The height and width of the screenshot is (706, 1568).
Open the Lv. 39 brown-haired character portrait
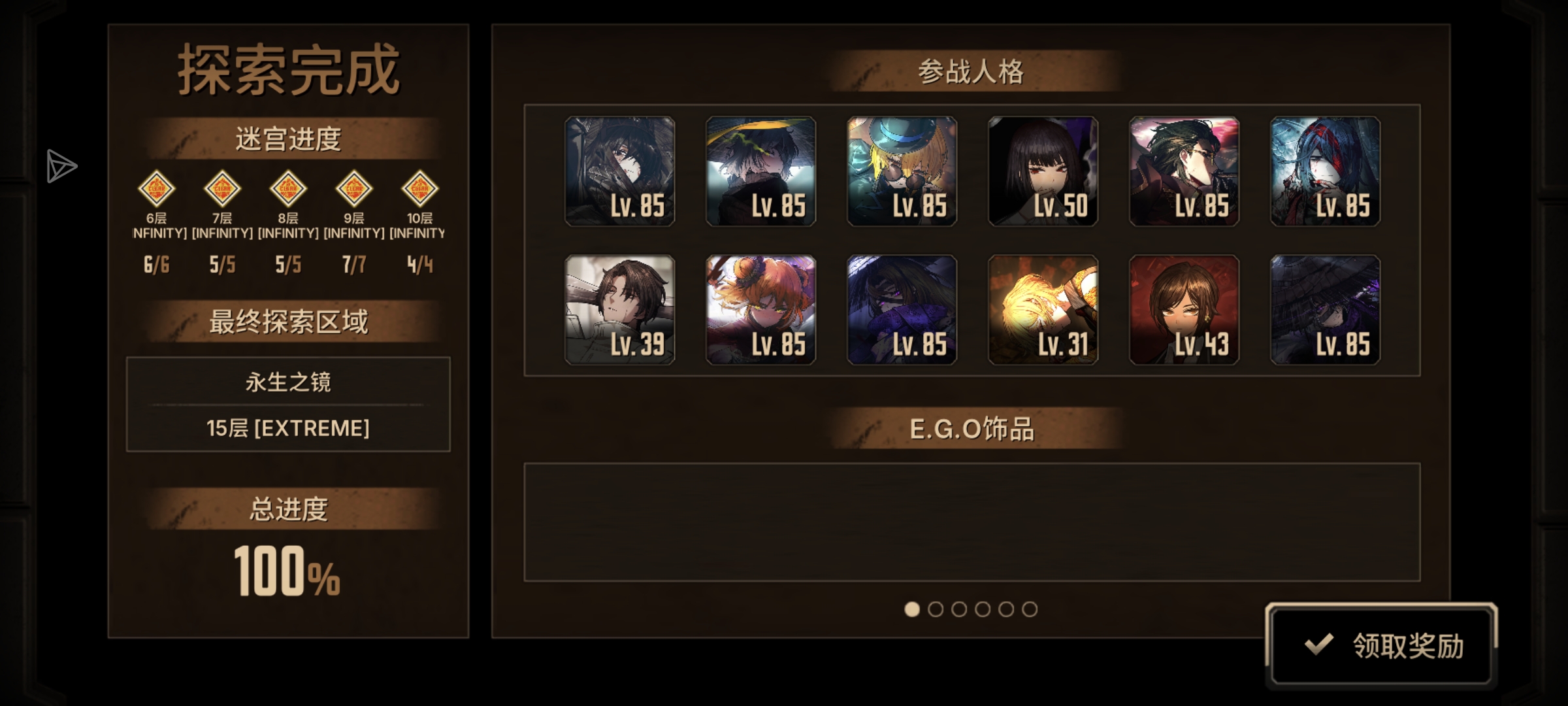(620, 310)
